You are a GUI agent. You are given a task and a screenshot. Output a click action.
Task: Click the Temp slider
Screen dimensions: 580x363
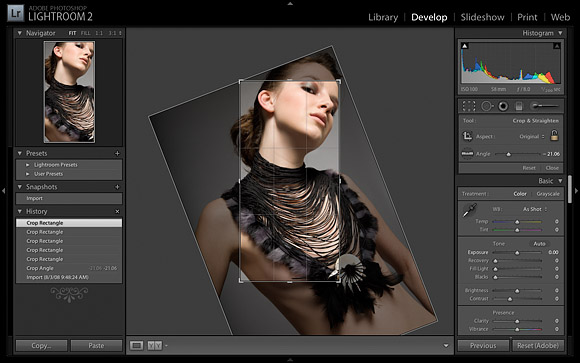pyautogui.click(x=517, y=222)
